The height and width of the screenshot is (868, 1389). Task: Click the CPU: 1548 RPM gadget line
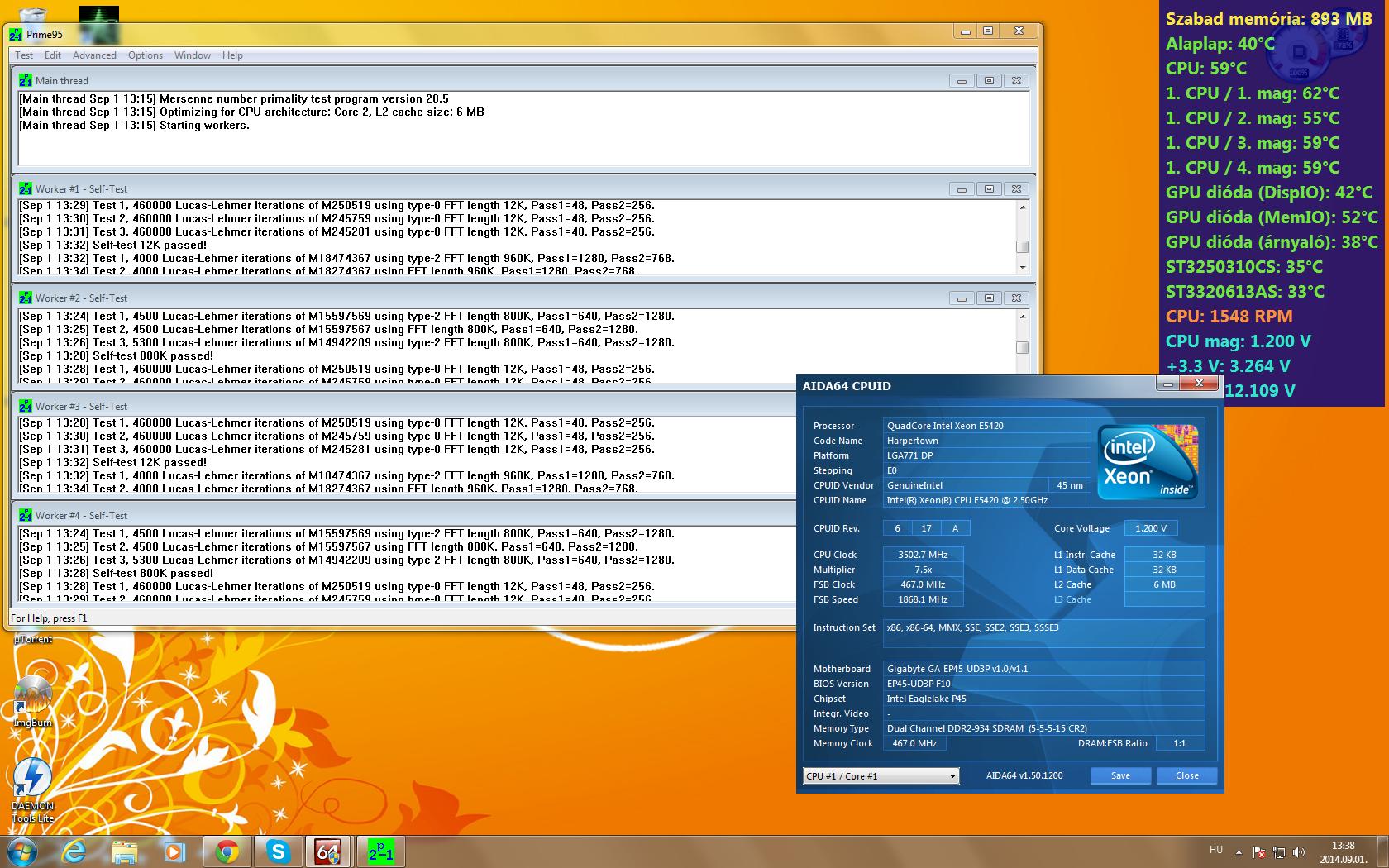click(x=1229, y=317)
